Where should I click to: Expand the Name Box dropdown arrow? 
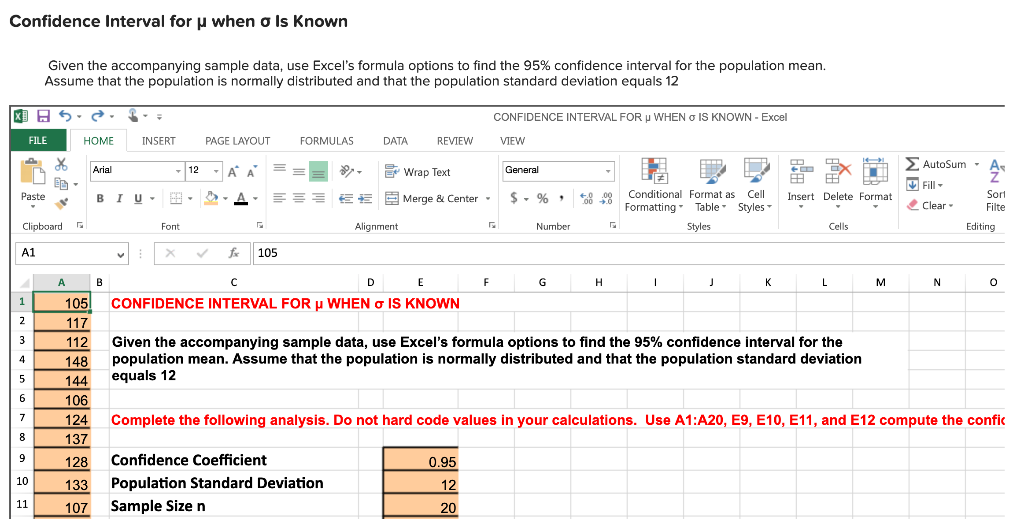[x=120, y=253]
